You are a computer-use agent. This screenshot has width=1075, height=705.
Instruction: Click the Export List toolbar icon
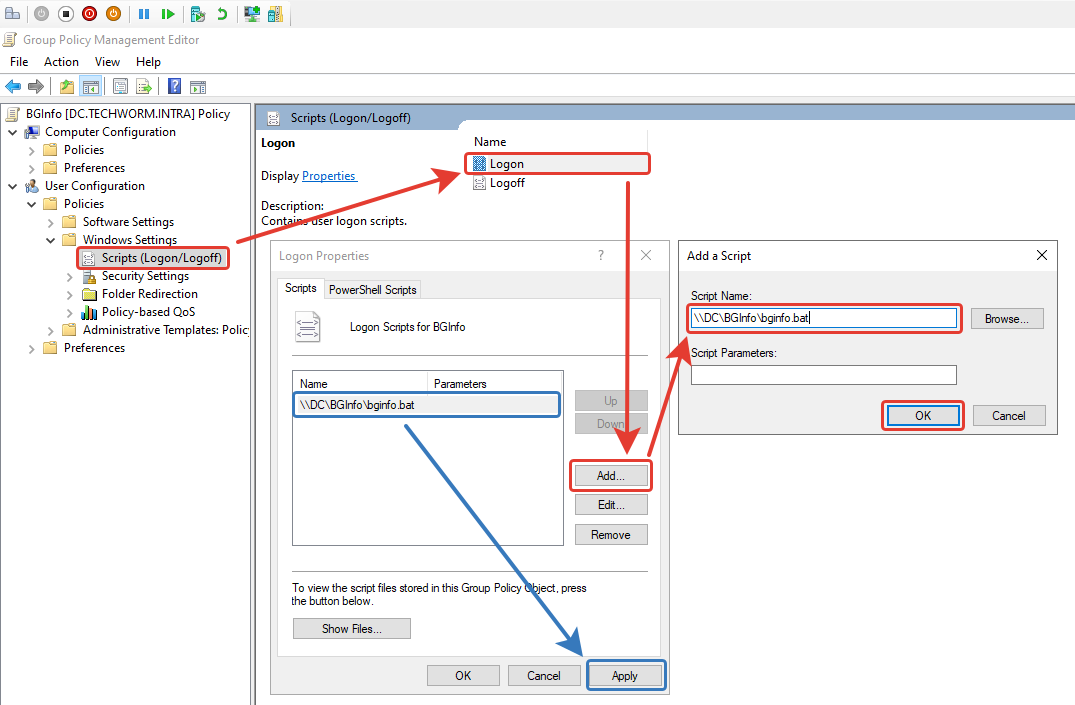coord(144,87)
